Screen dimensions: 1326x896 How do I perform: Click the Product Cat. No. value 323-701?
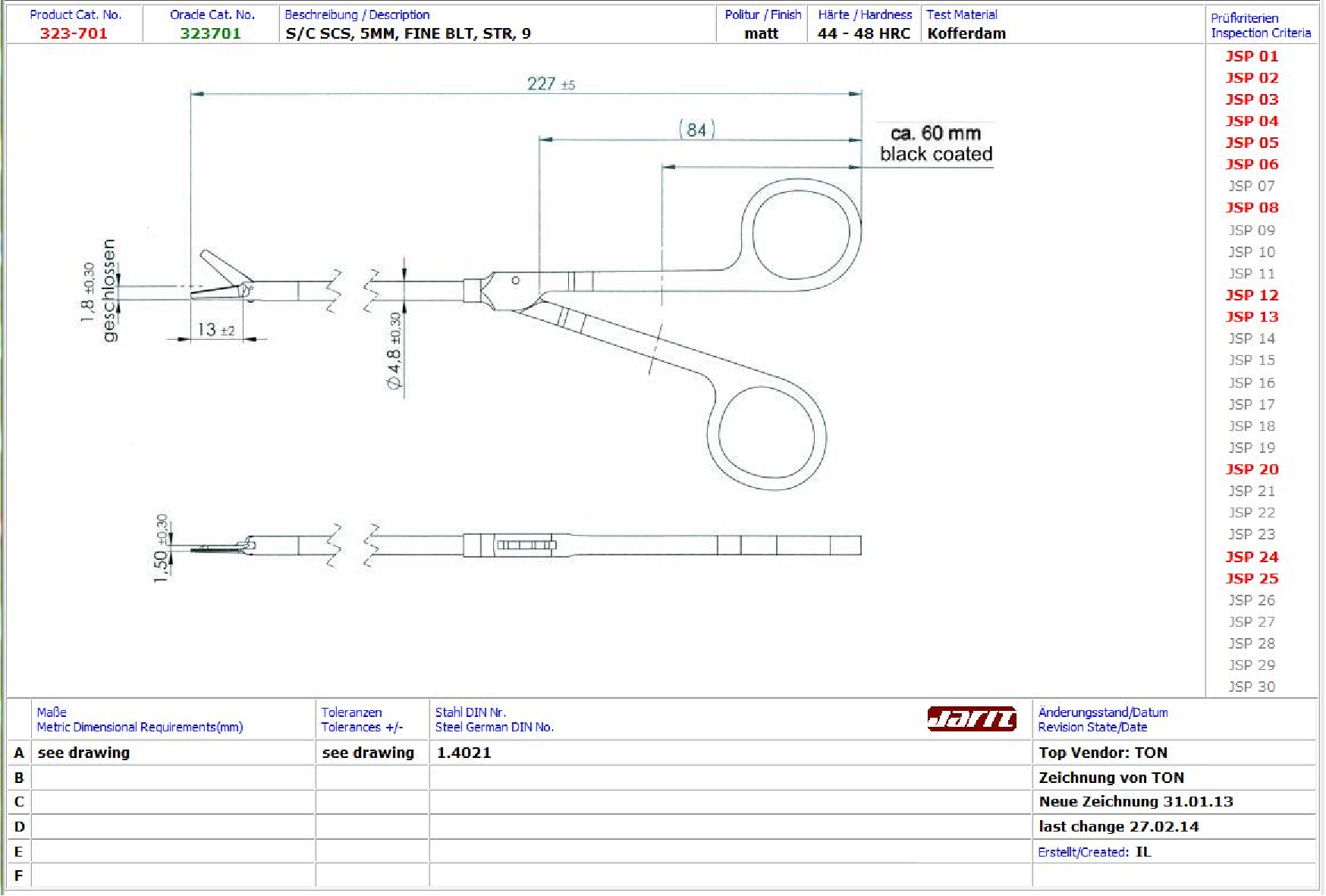74,33
